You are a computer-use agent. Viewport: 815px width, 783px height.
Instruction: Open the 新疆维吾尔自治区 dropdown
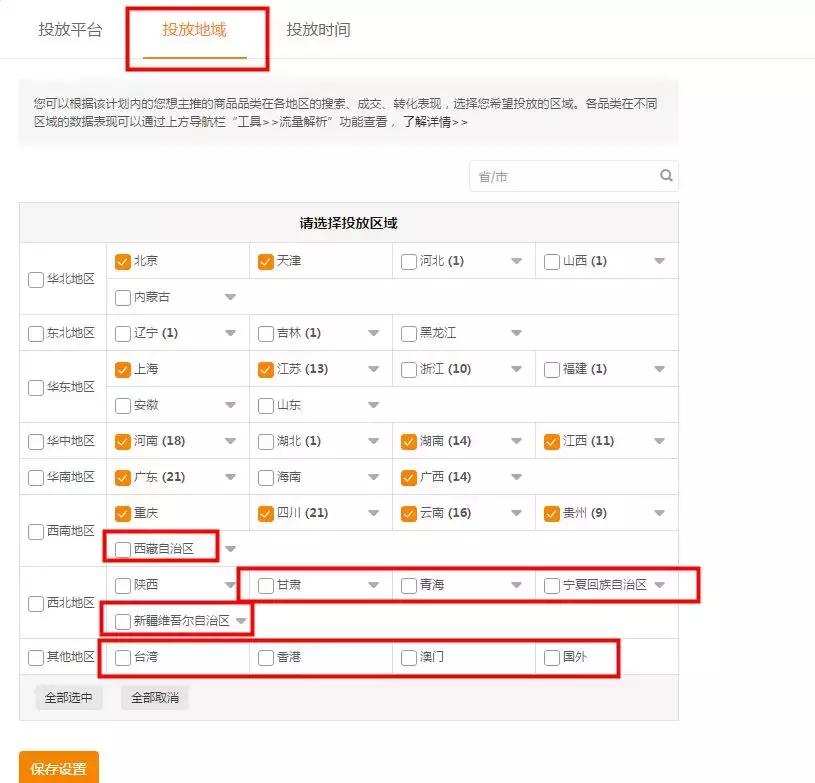tap(240, 619)
